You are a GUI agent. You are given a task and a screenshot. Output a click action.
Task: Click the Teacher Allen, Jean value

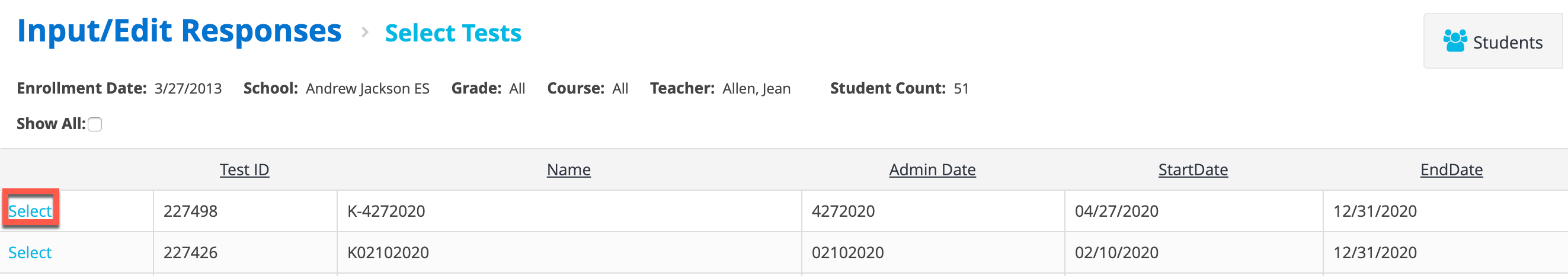click(x=756, y=89)
